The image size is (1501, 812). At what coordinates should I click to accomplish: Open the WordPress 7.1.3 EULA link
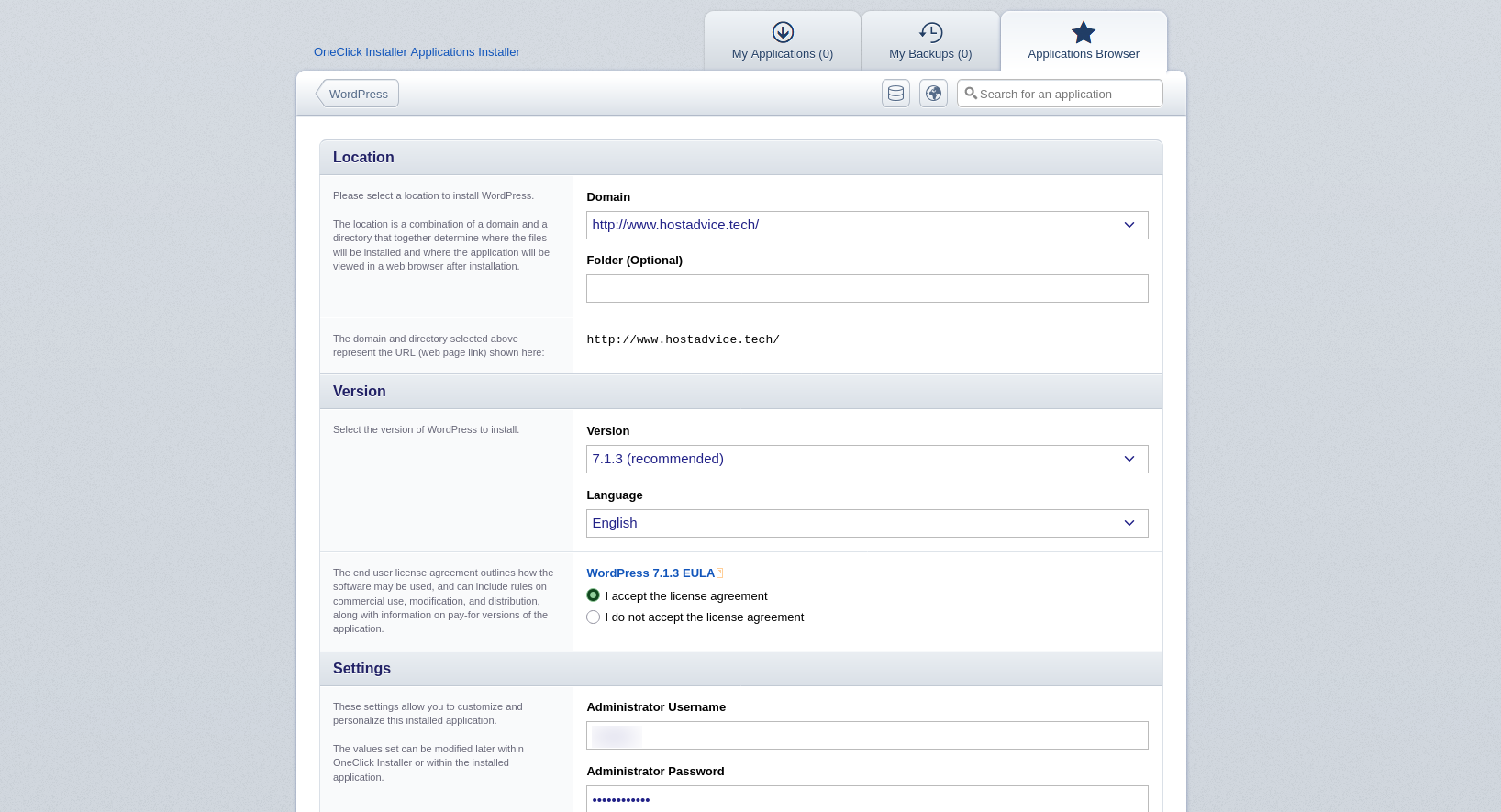point(650,573)
